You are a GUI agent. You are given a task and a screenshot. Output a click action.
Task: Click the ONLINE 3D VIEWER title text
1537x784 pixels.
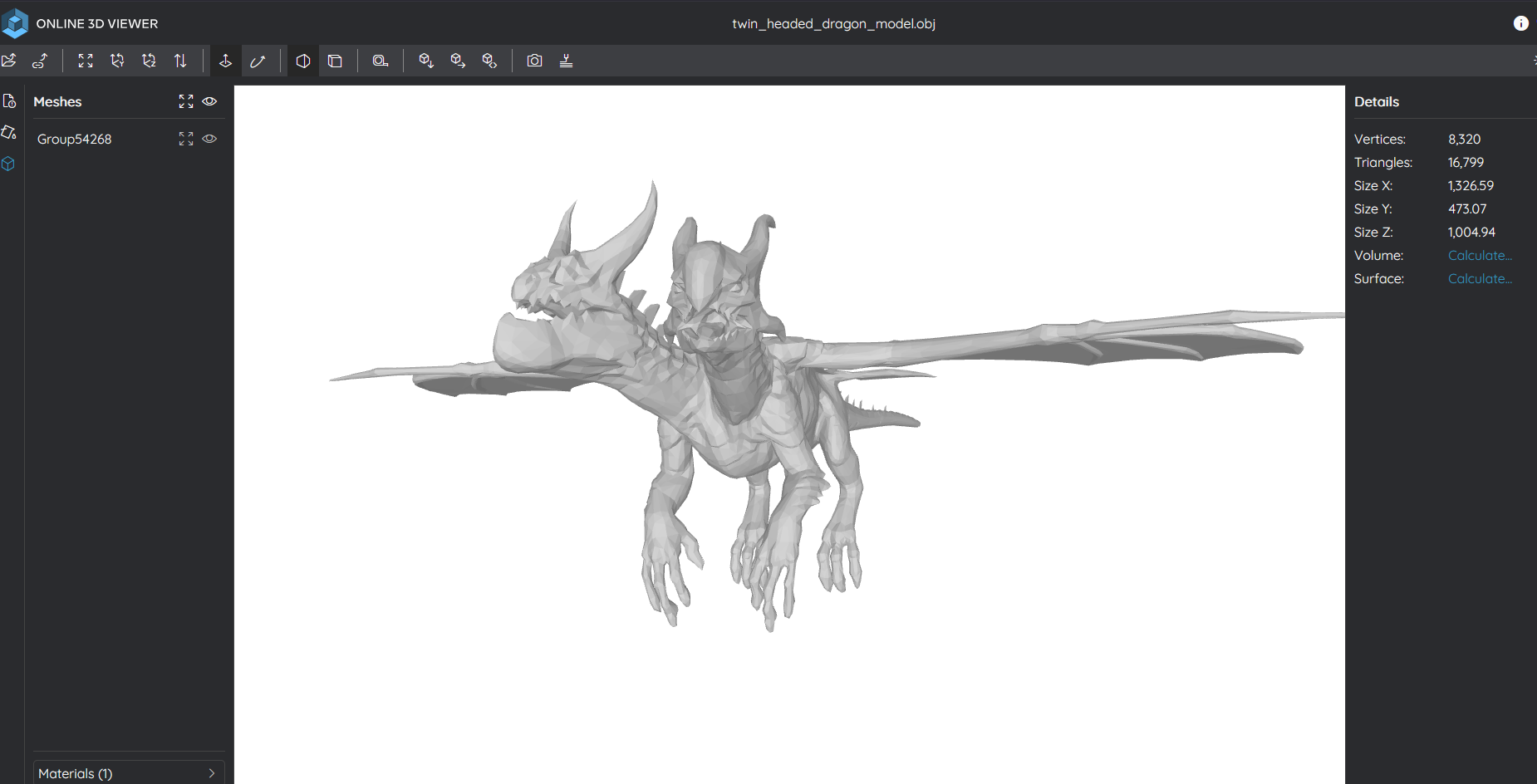(x=97, y=24)
